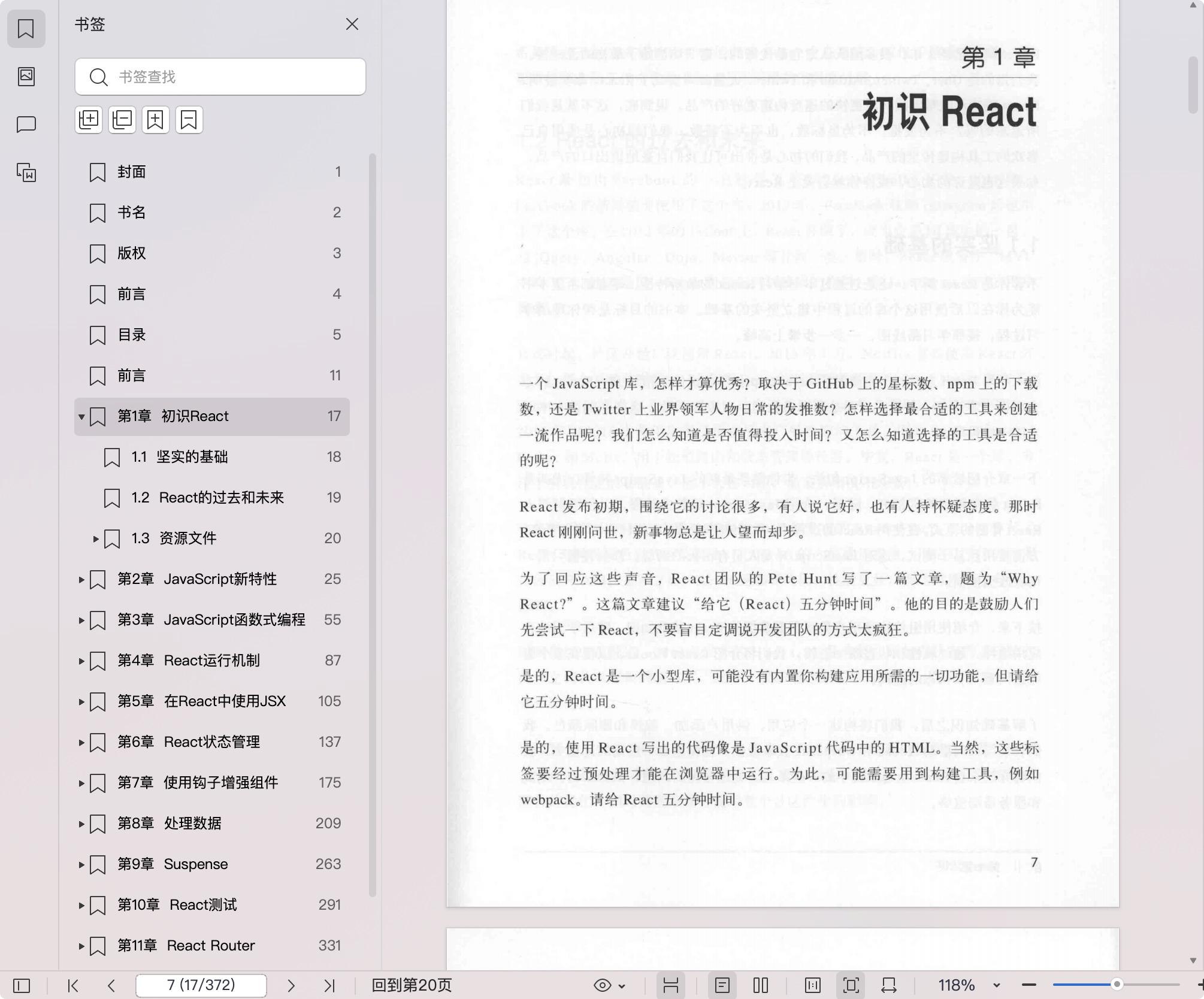
Task: Toggle continuous scrolling mode icon
Action: click(671, 985)
